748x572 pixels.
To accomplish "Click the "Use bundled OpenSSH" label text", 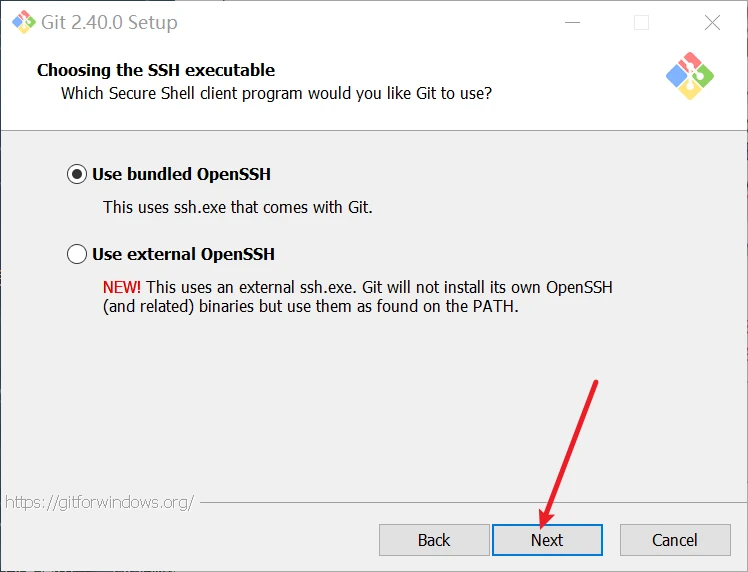I will pyautogui.click(x=181, y=174).
